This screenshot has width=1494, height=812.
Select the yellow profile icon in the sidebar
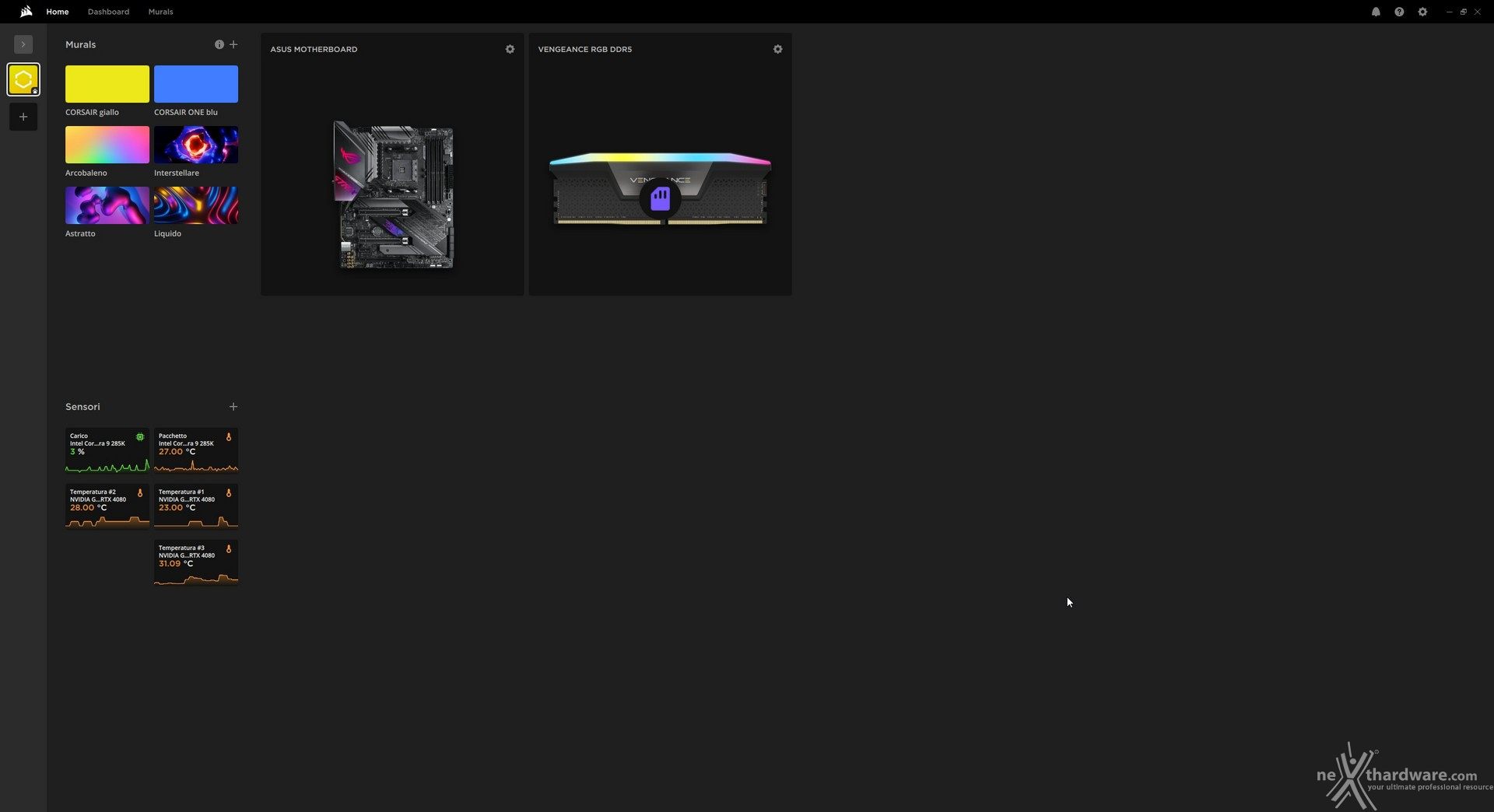[23, 79]
